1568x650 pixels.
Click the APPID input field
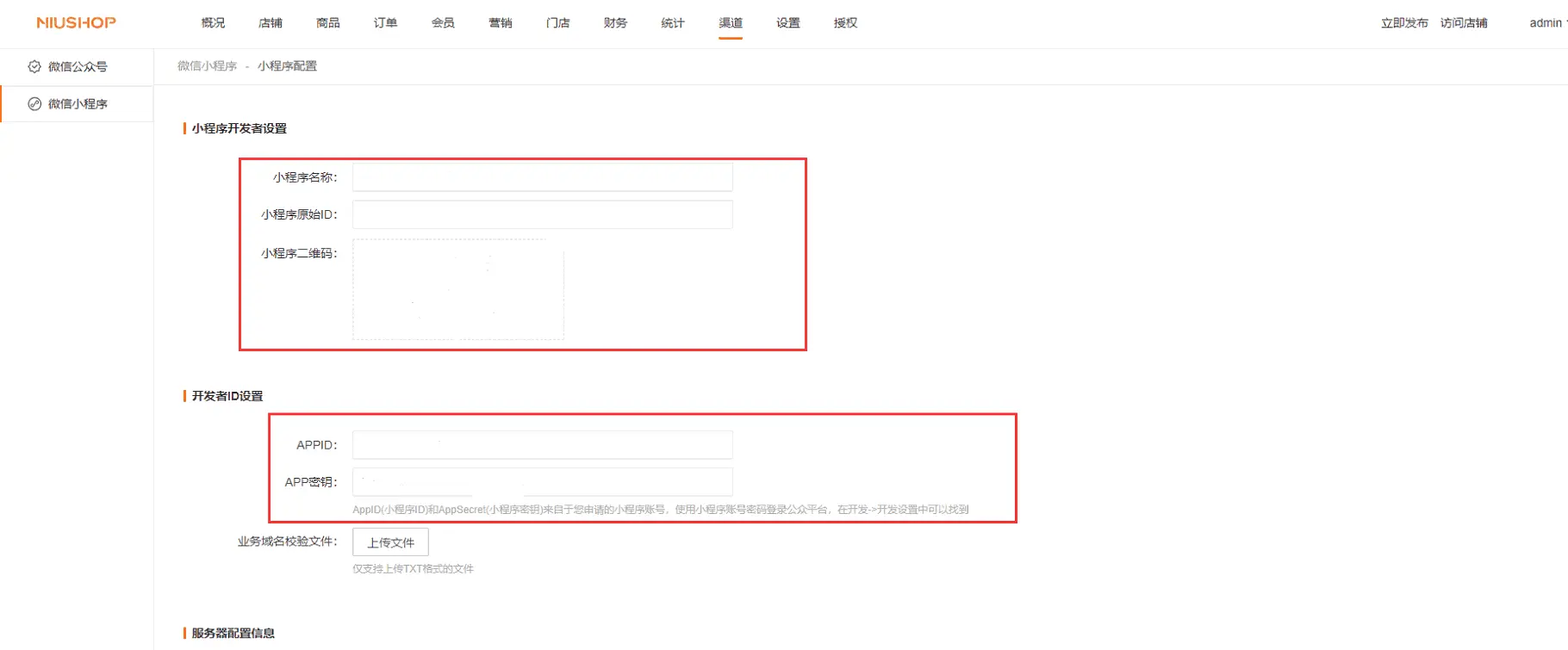click(x=542, y=445)
